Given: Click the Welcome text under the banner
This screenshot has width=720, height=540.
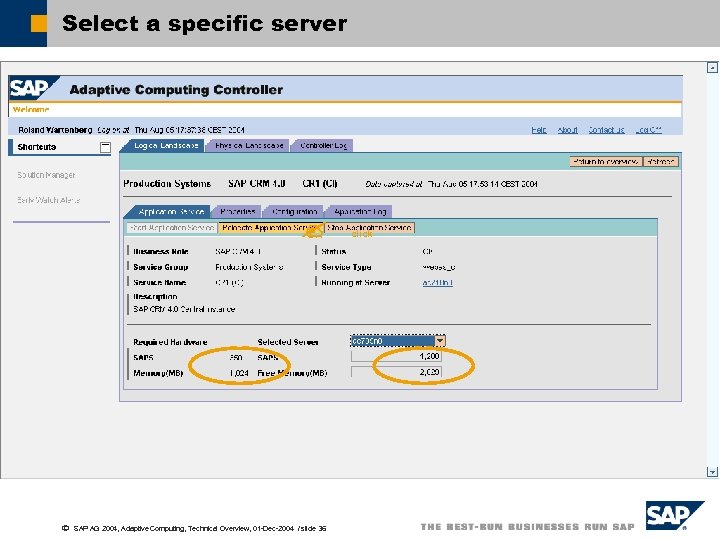Looking at the screenshot, I should tap(31, 110).
